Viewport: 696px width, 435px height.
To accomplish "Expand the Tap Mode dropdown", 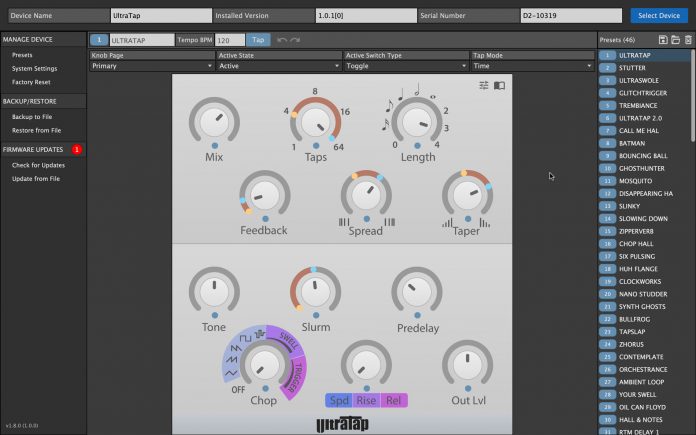I will [531, 66].
